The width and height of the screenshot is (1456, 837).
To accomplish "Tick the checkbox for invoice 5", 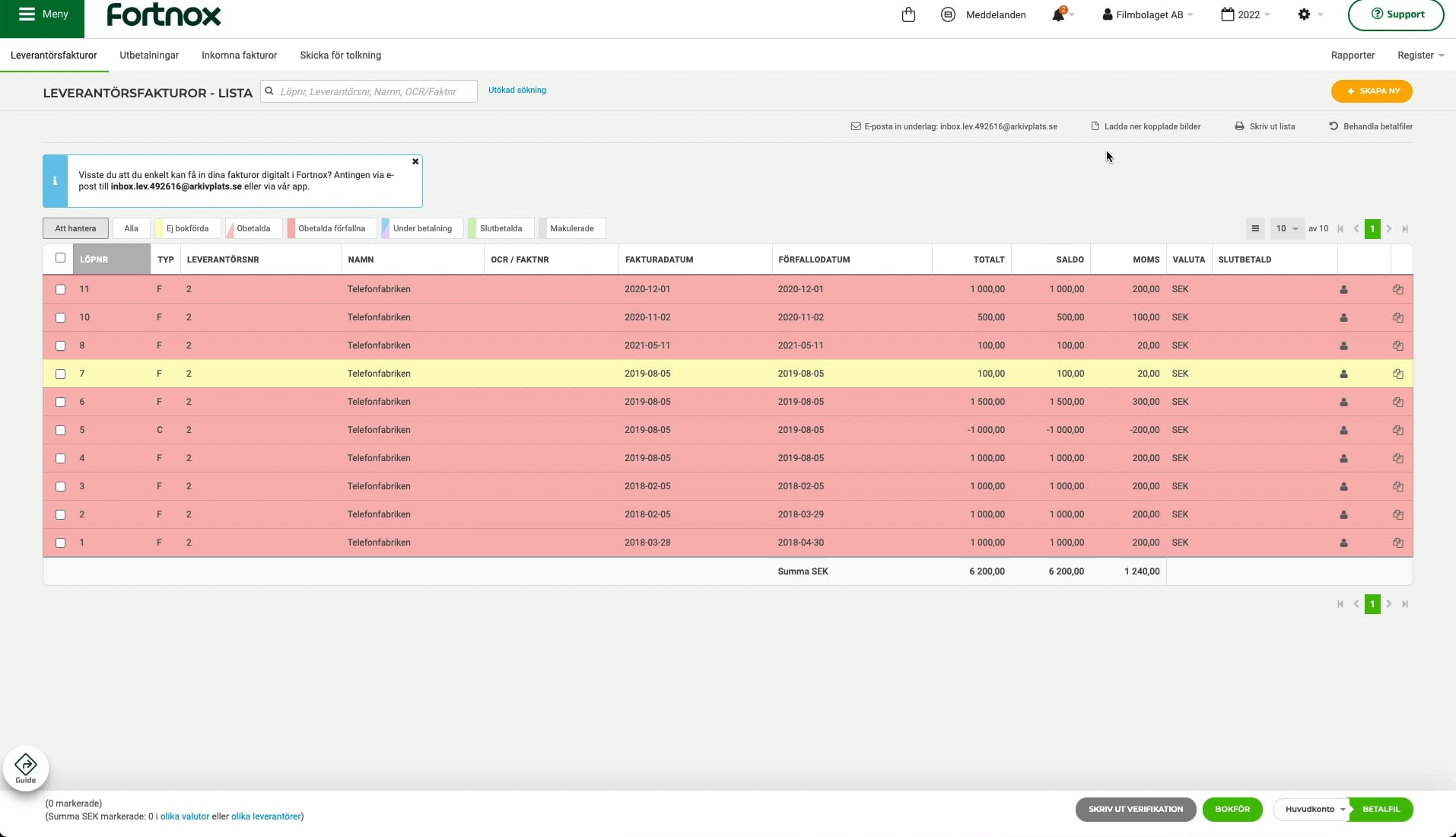I will pyautogui.click(x=60, y=430).
